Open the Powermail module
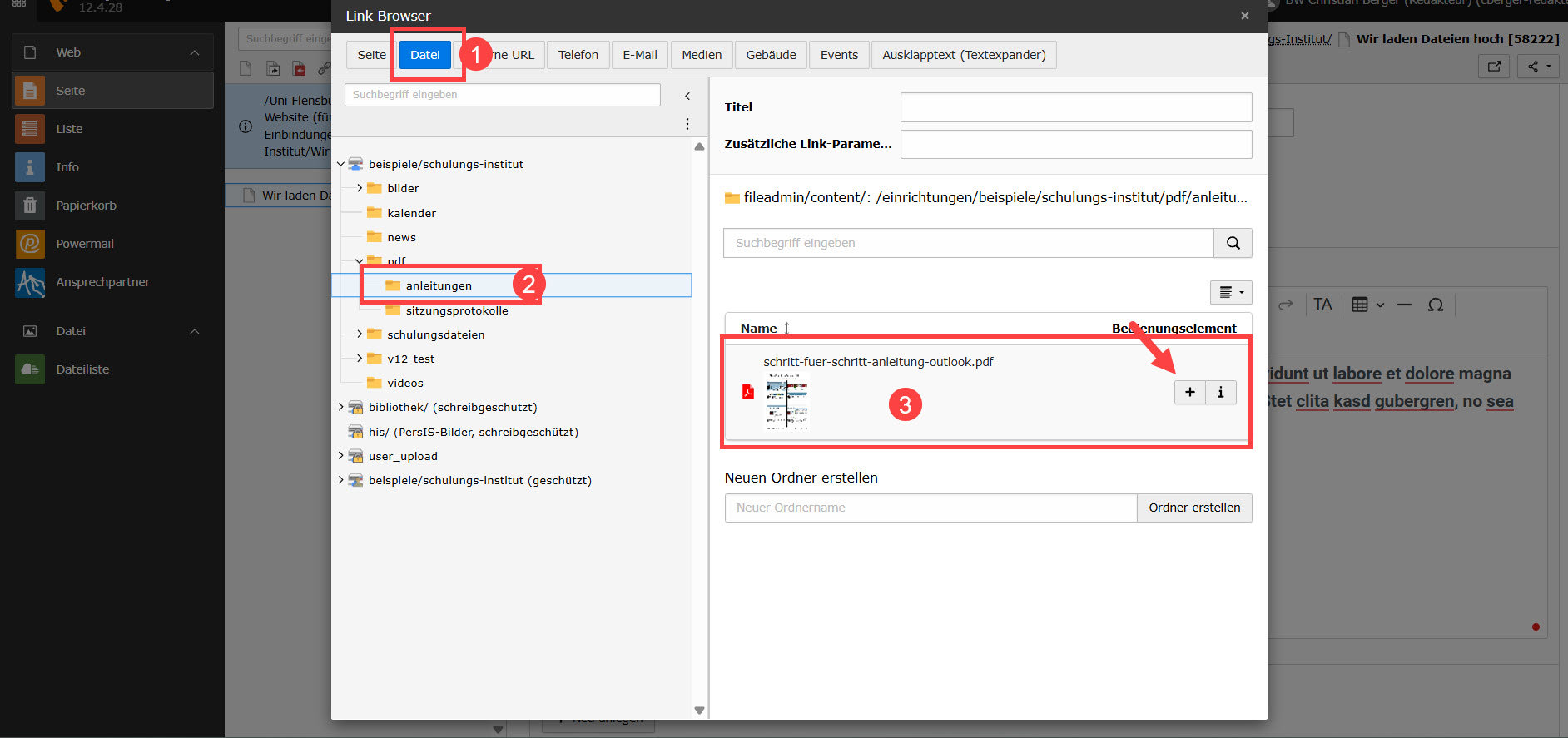The image size is (1568, 738). tap(84, 244)
